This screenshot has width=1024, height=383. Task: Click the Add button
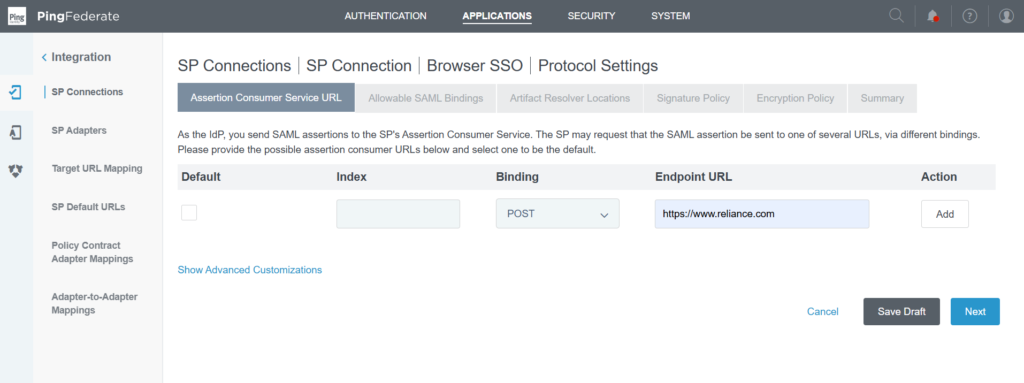click(945, 214)
